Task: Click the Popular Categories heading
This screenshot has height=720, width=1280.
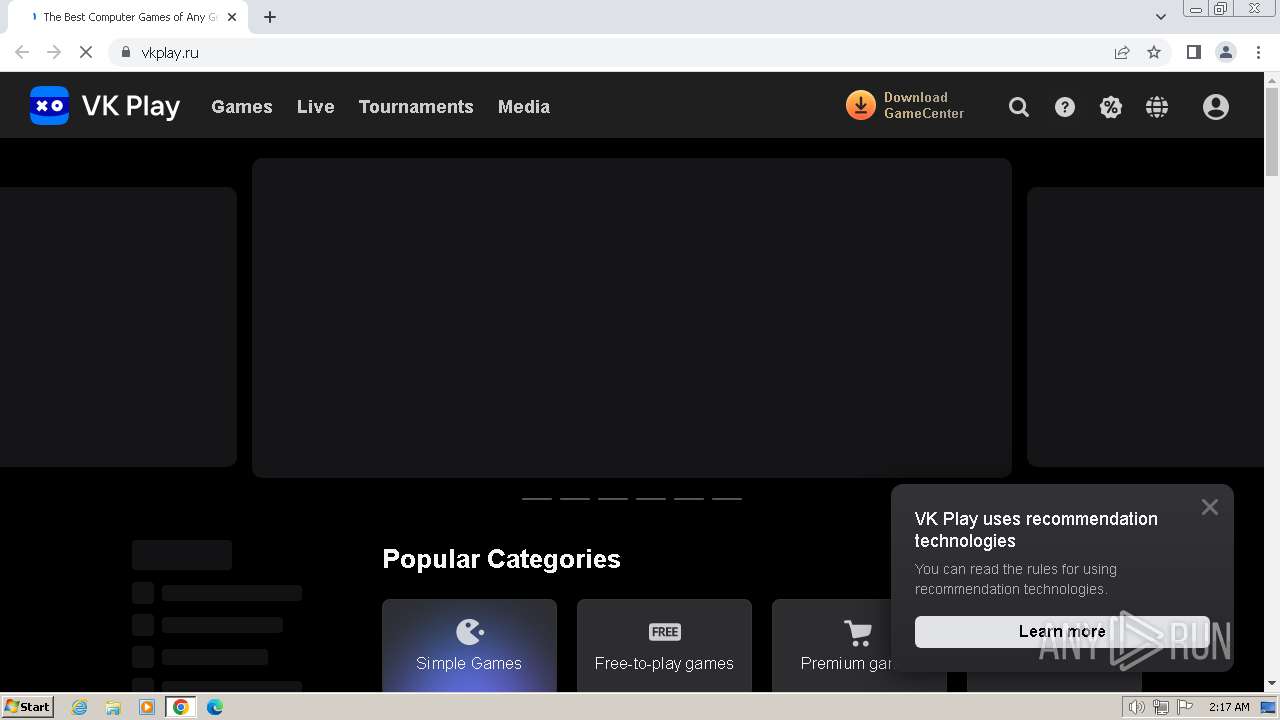Action: [x=502, y=559]
